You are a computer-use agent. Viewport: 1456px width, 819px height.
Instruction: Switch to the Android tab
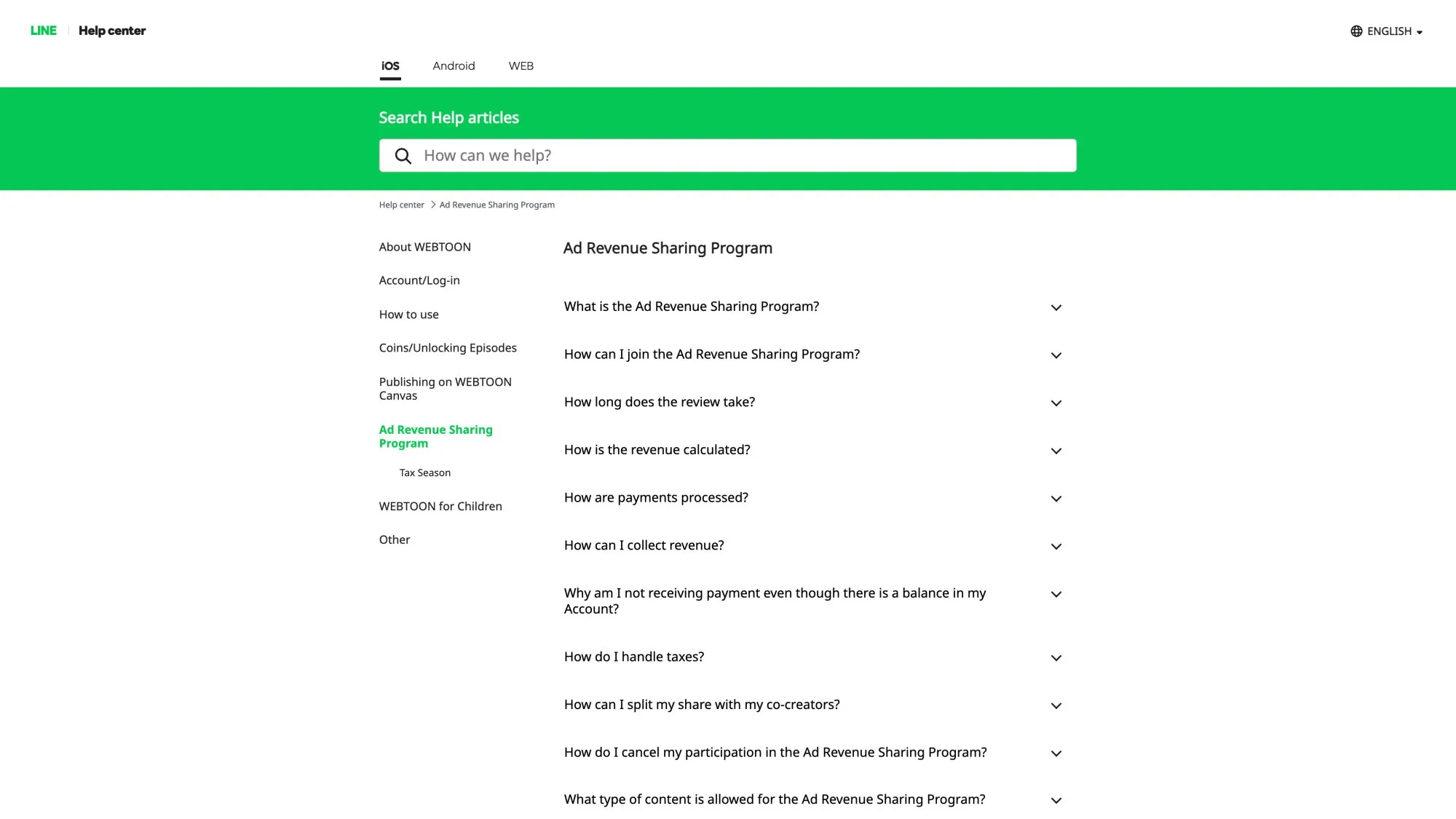click(x=454, y=66)
